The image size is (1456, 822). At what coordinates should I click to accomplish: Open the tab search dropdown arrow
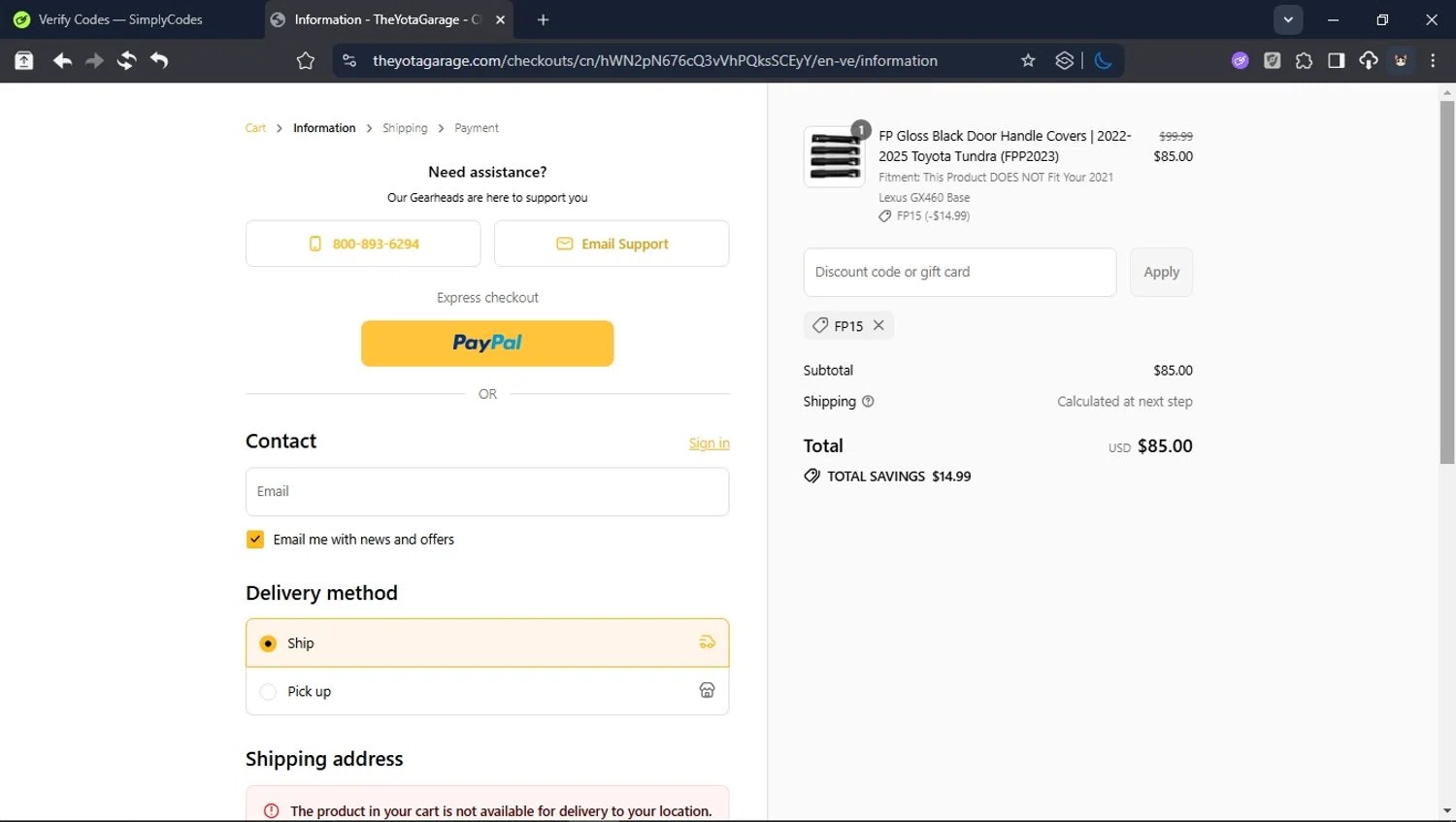pyautogui.click(x=1288, y=19)
